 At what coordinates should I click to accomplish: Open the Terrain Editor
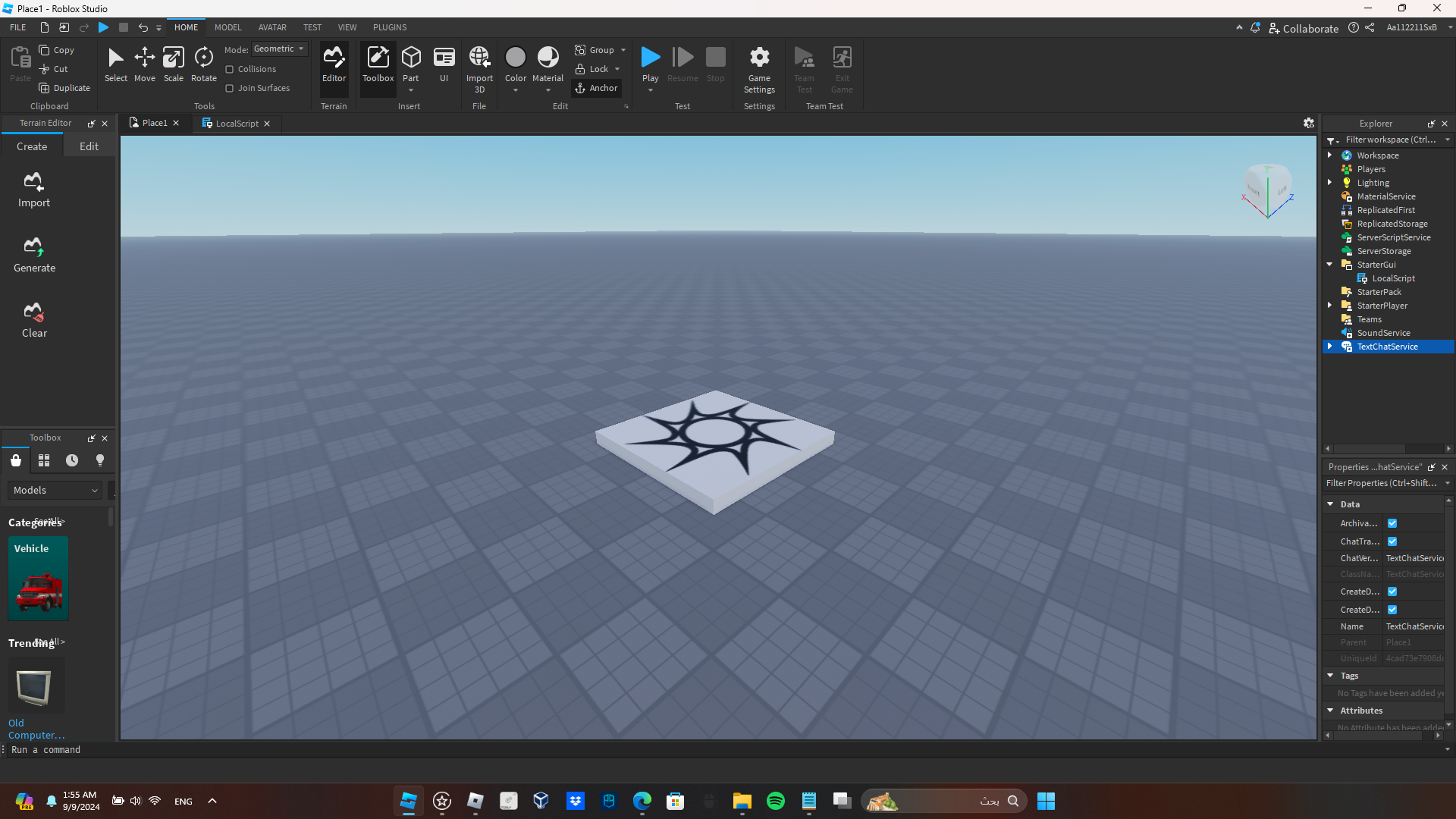coord(334,64)
